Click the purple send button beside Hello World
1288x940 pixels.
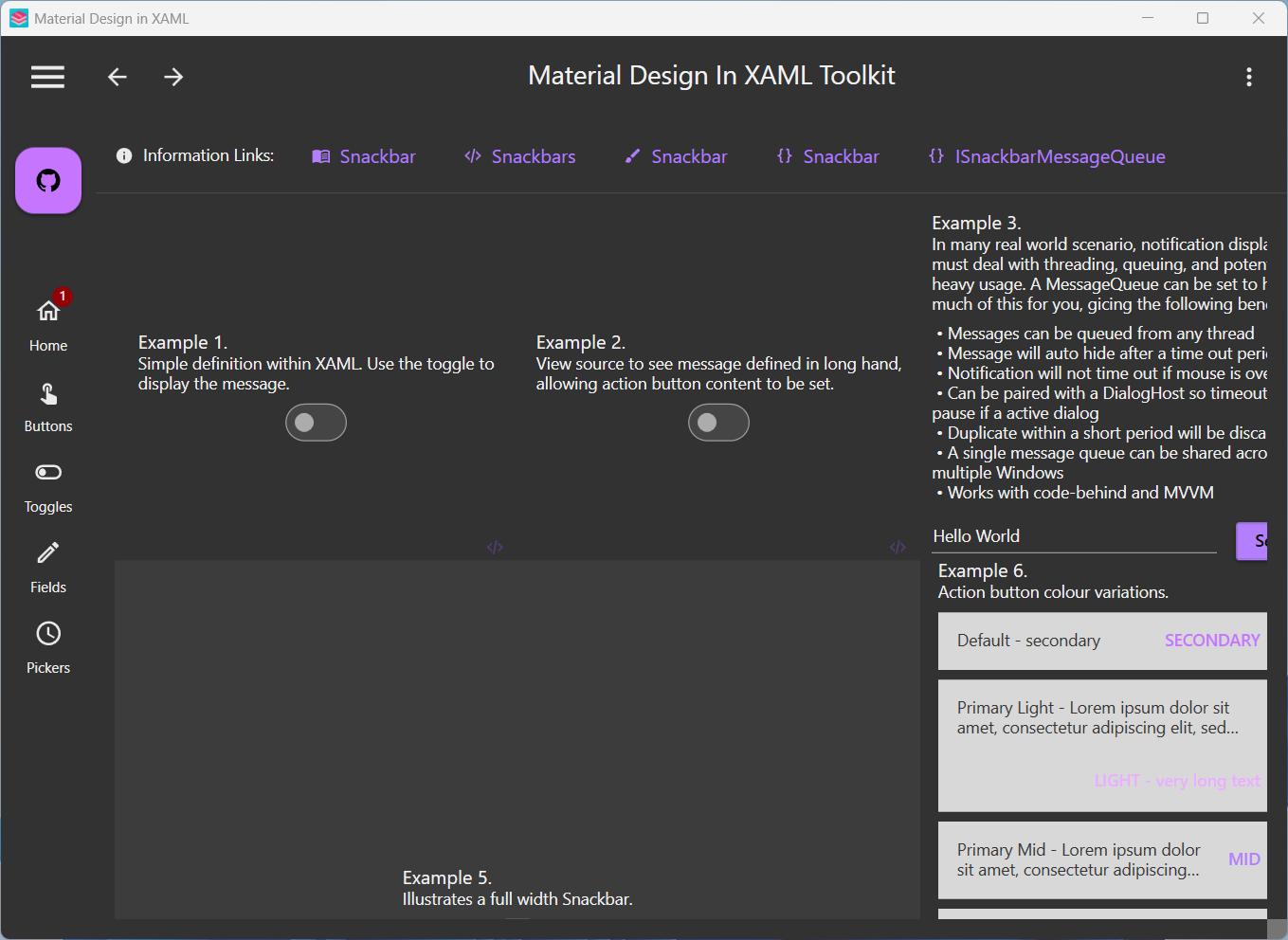click(x=1252, y=541)
